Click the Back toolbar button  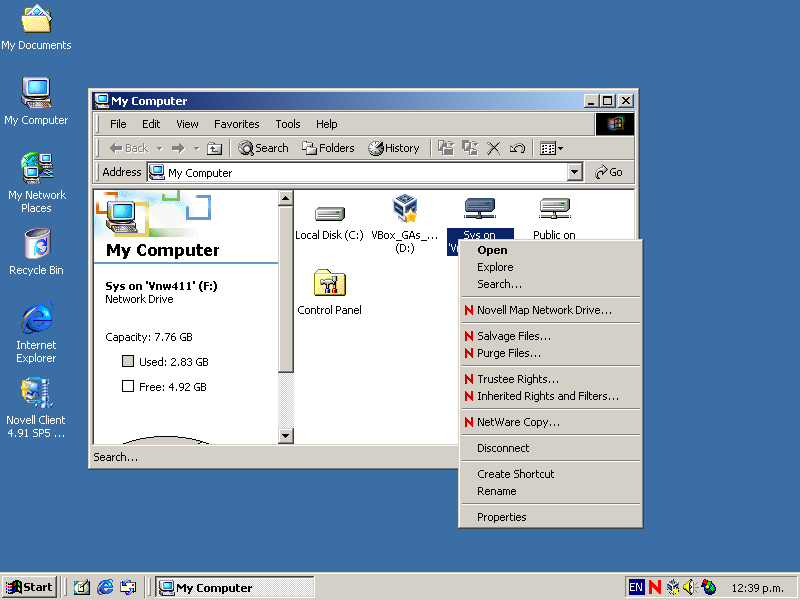click(x=129, y=148)
